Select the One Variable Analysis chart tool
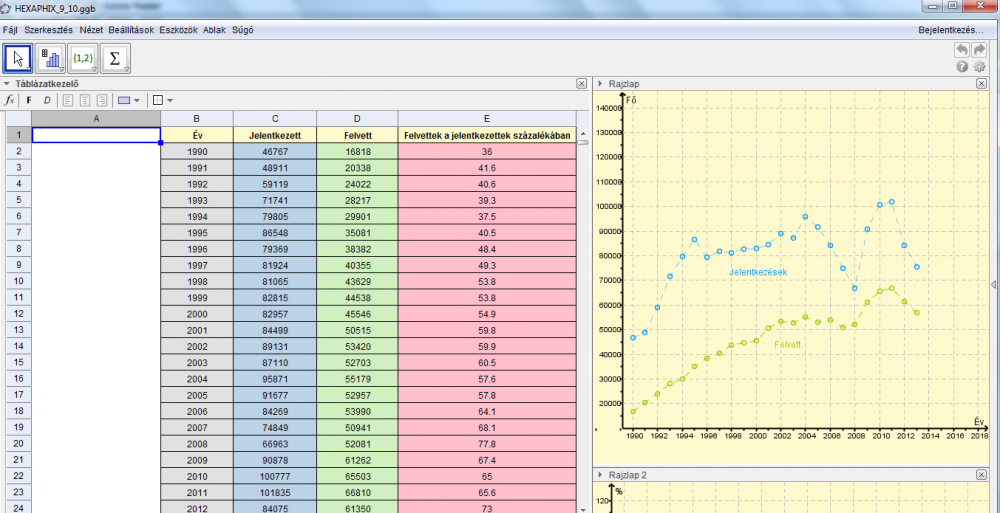 [50, 59]
